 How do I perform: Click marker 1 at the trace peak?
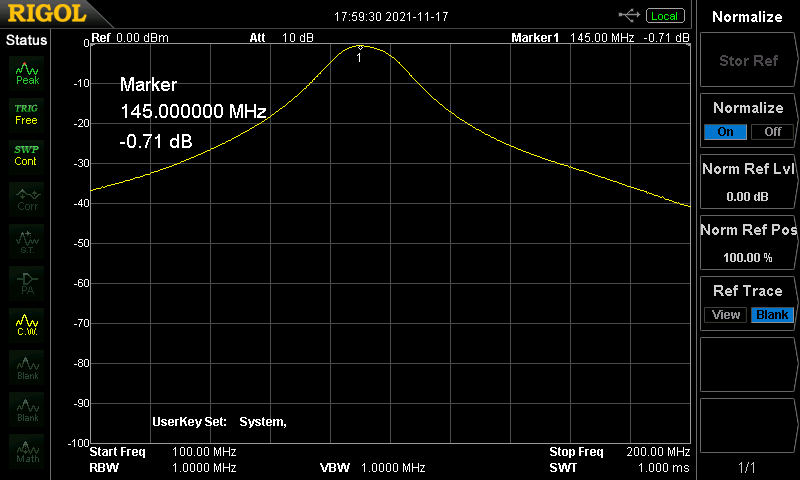[x=360, y=48]
